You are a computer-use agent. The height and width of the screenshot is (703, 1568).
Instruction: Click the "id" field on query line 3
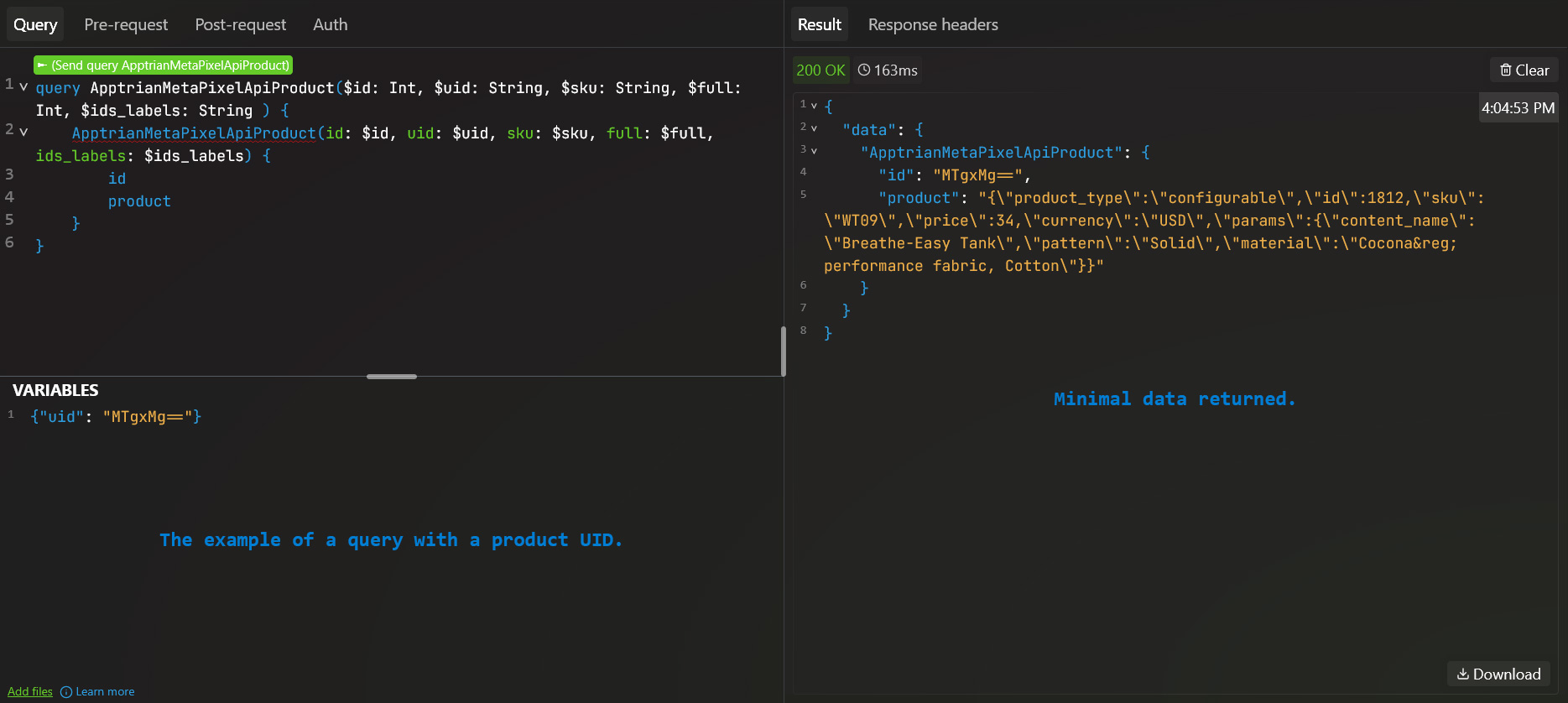117,179
